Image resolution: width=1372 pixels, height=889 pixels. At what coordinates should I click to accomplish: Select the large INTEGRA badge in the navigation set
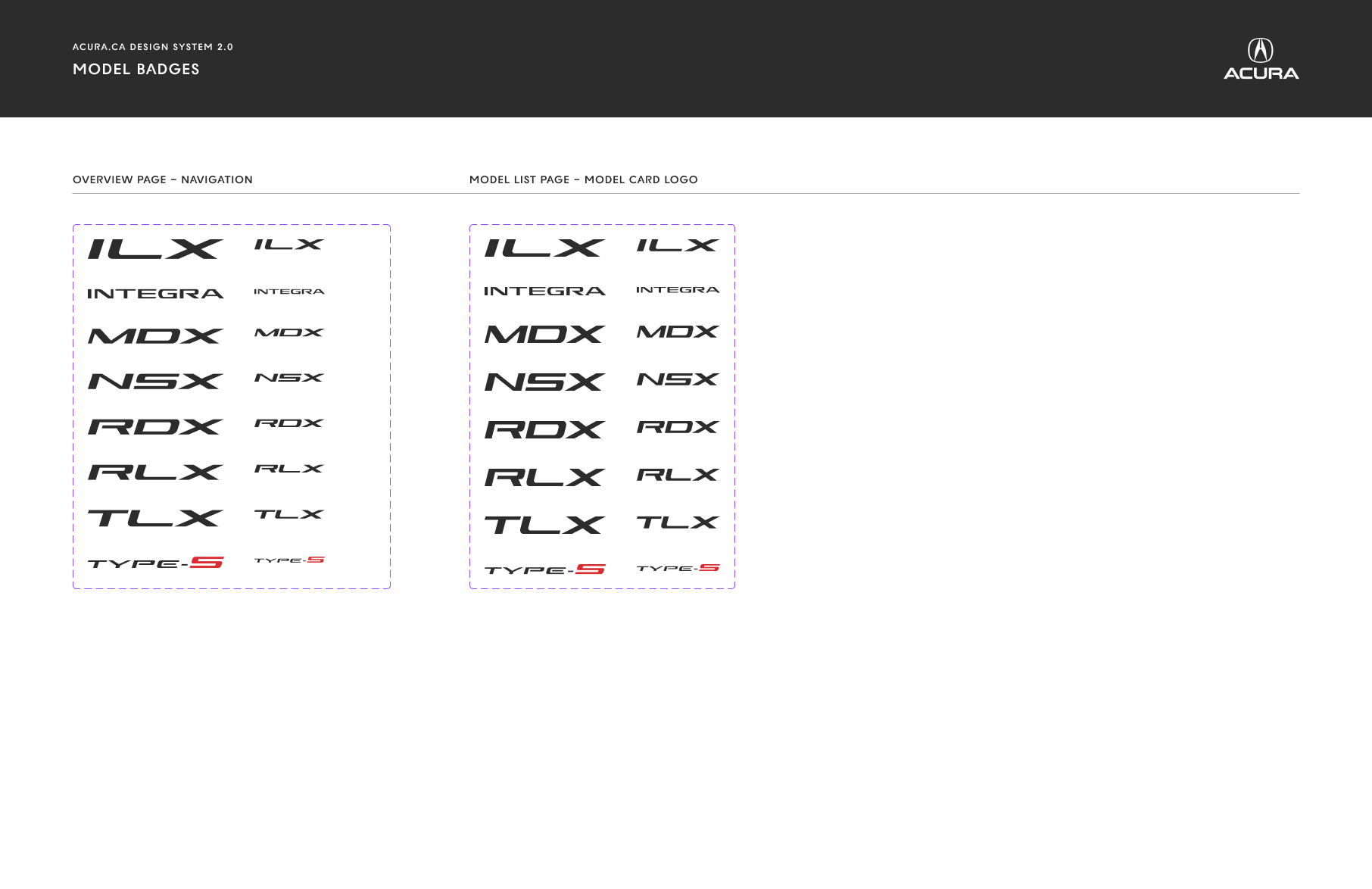click(155, 294)
